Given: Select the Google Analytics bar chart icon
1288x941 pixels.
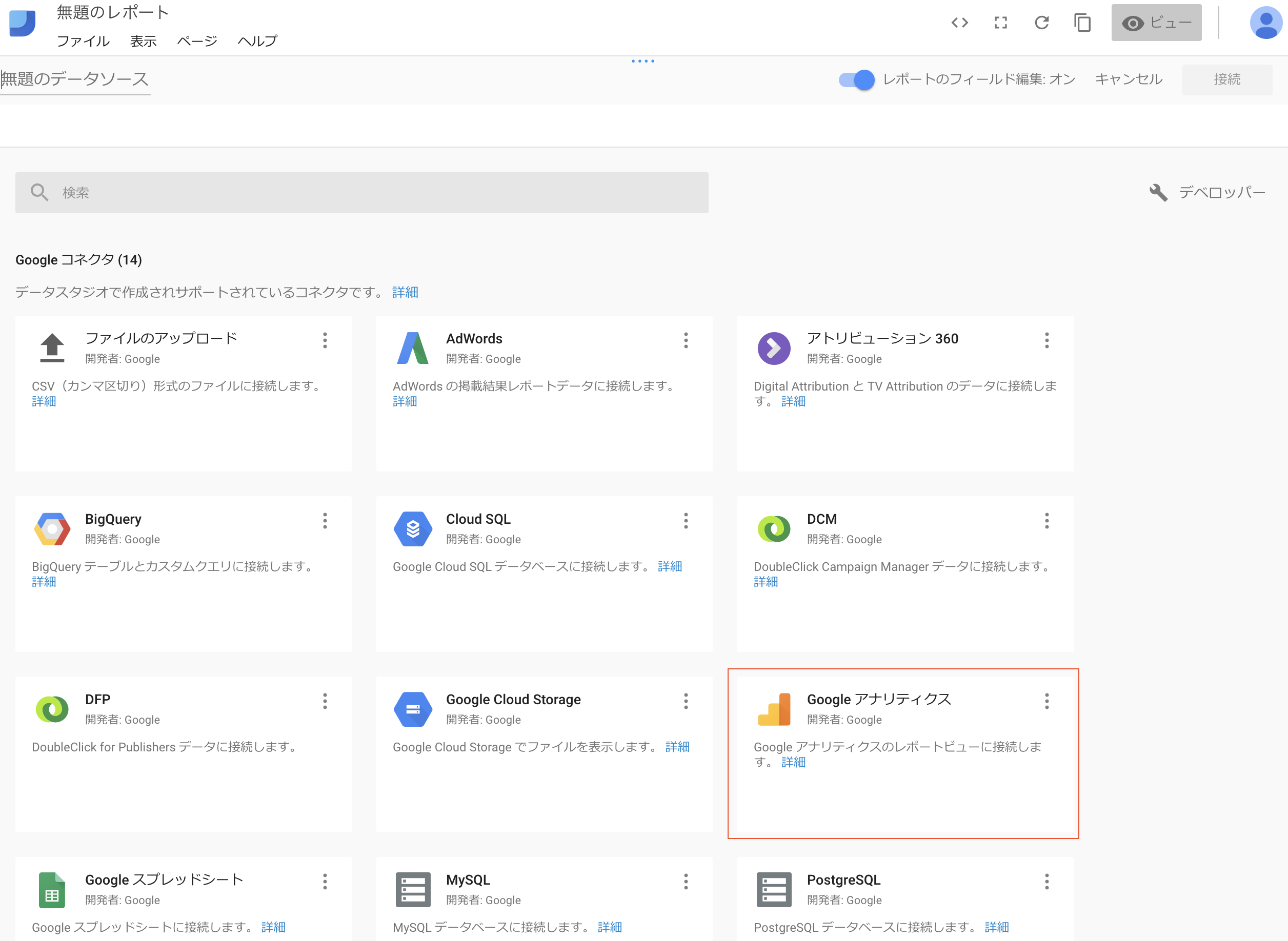Looking at the screenshot, I should coord(773,709).
